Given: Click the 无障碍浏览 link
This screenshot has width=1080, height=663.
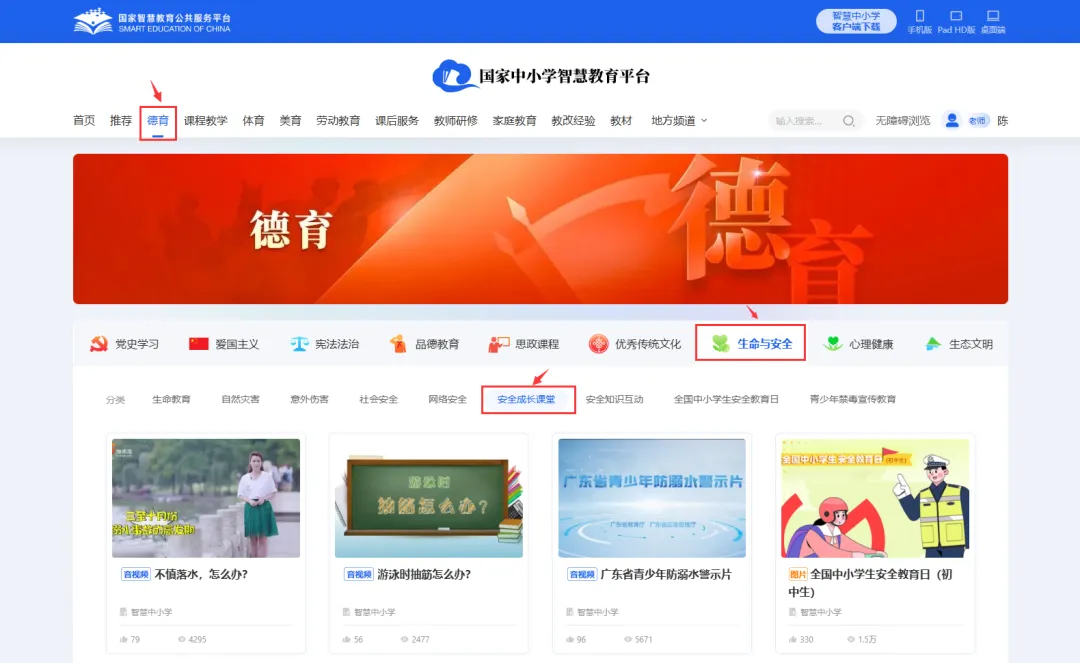Looking at the screenshot, I should (902, 120).
